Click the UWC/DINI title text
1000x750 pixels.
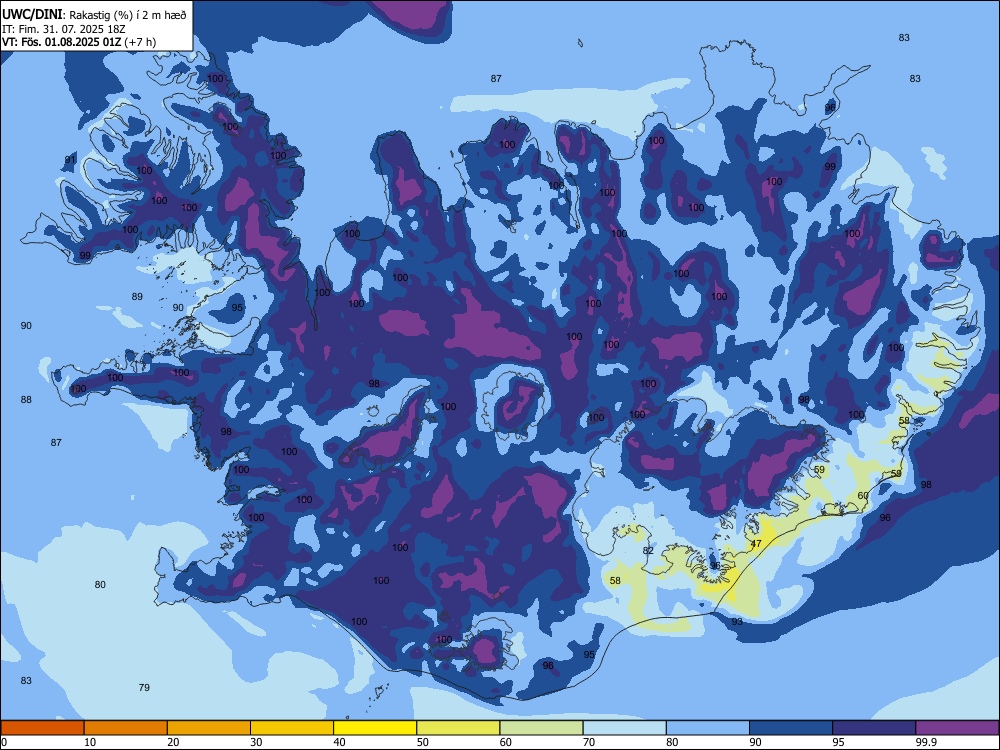tap(32, 14)
